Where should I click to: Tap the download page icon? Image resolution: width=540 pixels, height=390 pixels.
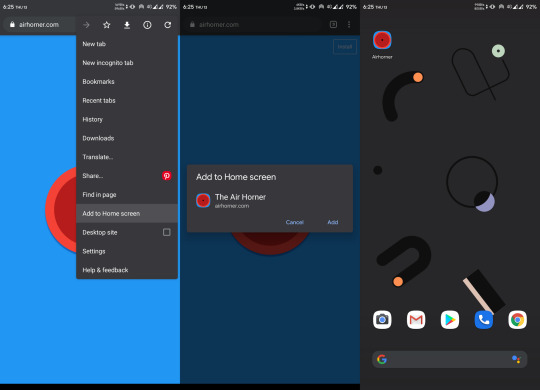point(127,25)
